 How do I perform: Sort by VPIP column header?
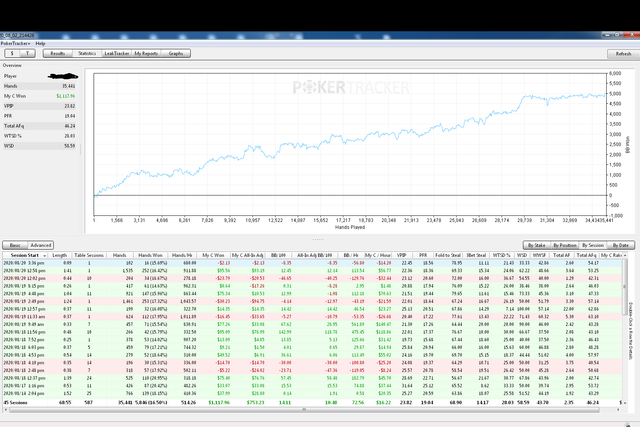402,255
